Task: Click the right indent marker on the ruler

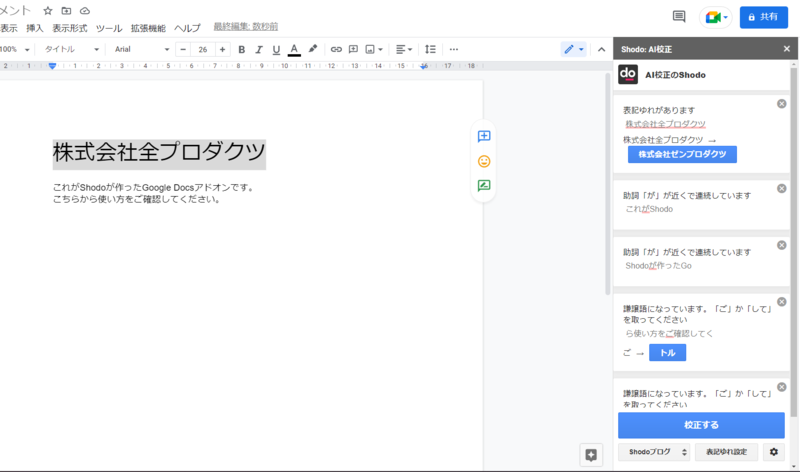Action: click(424, 66)
